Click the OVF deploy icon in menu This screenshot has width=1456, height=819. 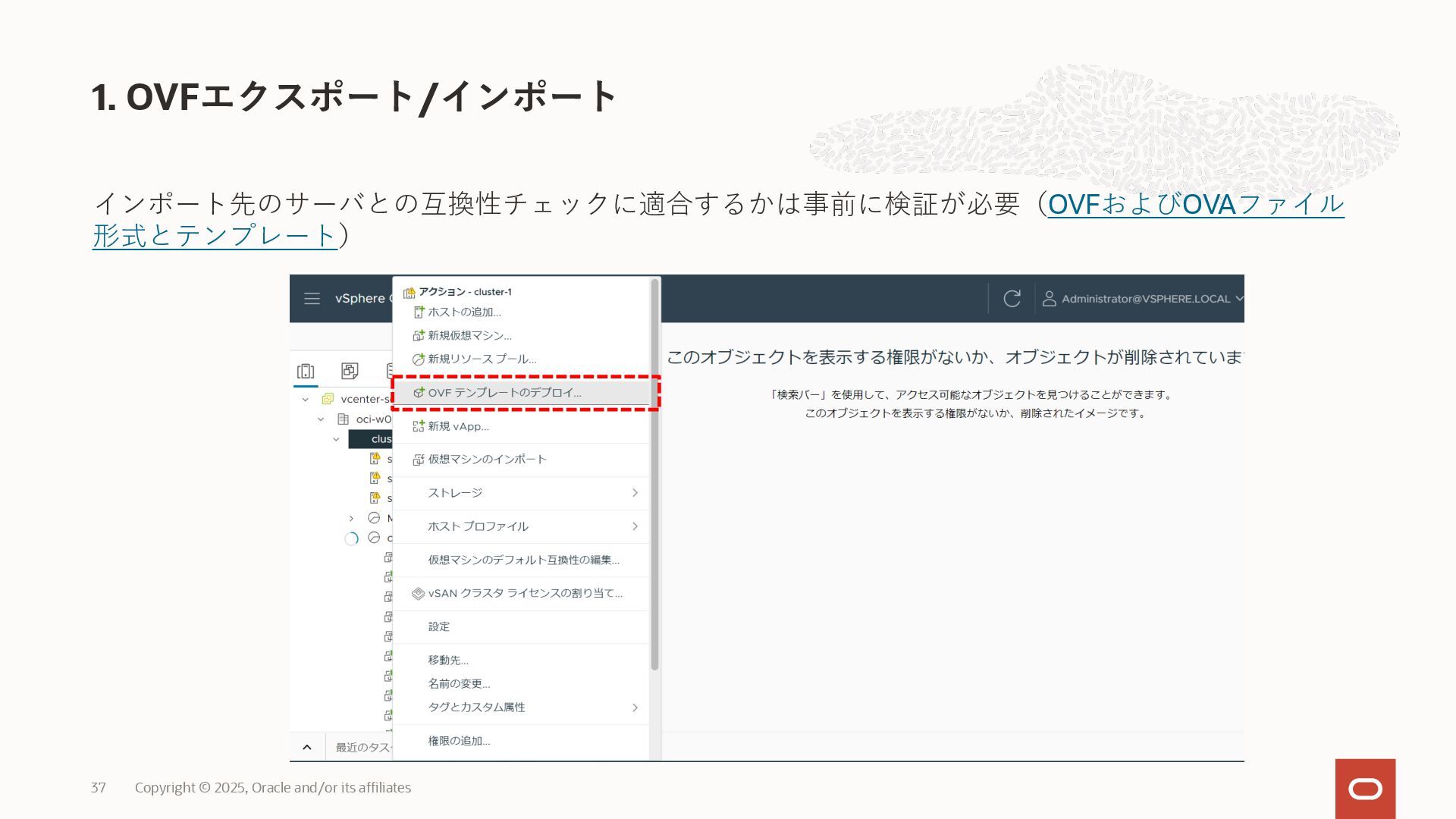(419, 393)
